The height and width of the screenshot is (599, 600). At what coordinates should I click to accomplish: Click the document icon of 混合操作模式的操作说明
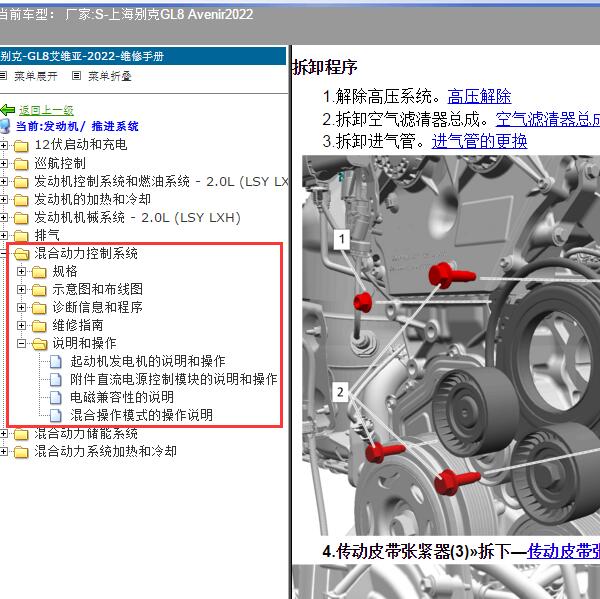55,415
